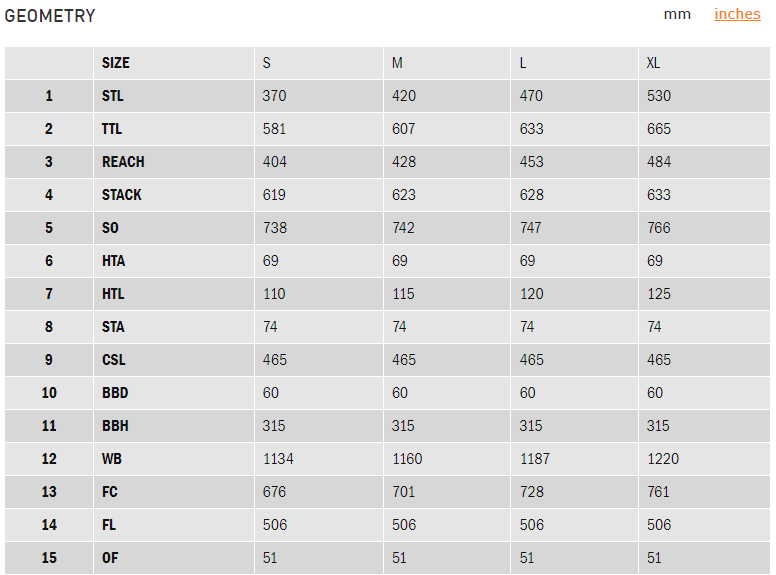The width and height of the screenshot is (776, 575).
Task: Select the WB row label
Action: click(111, 459)
